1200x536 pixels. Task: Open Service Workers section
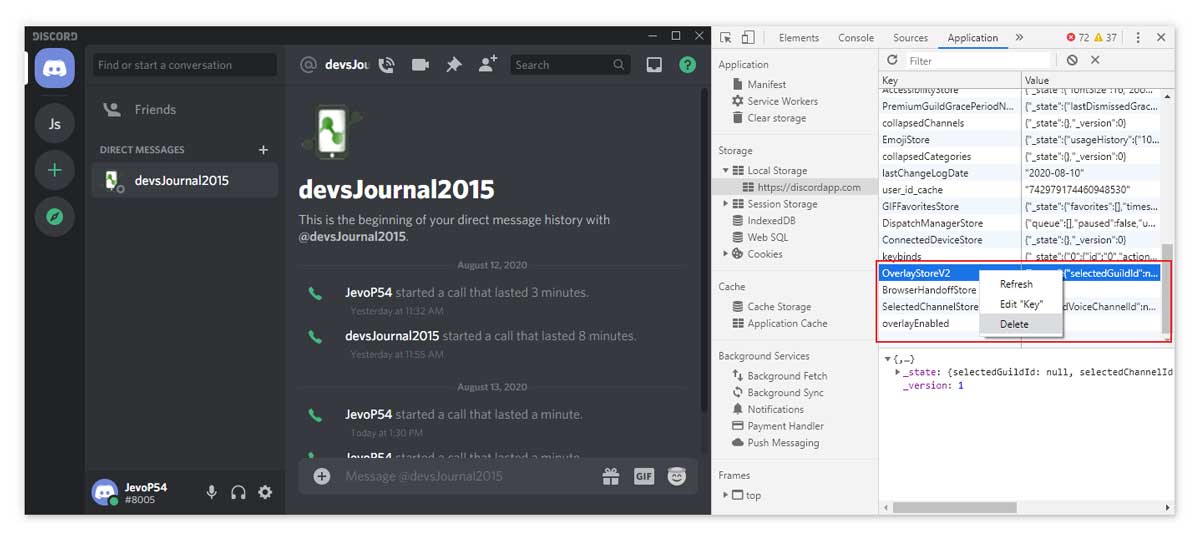coord(783,101)
